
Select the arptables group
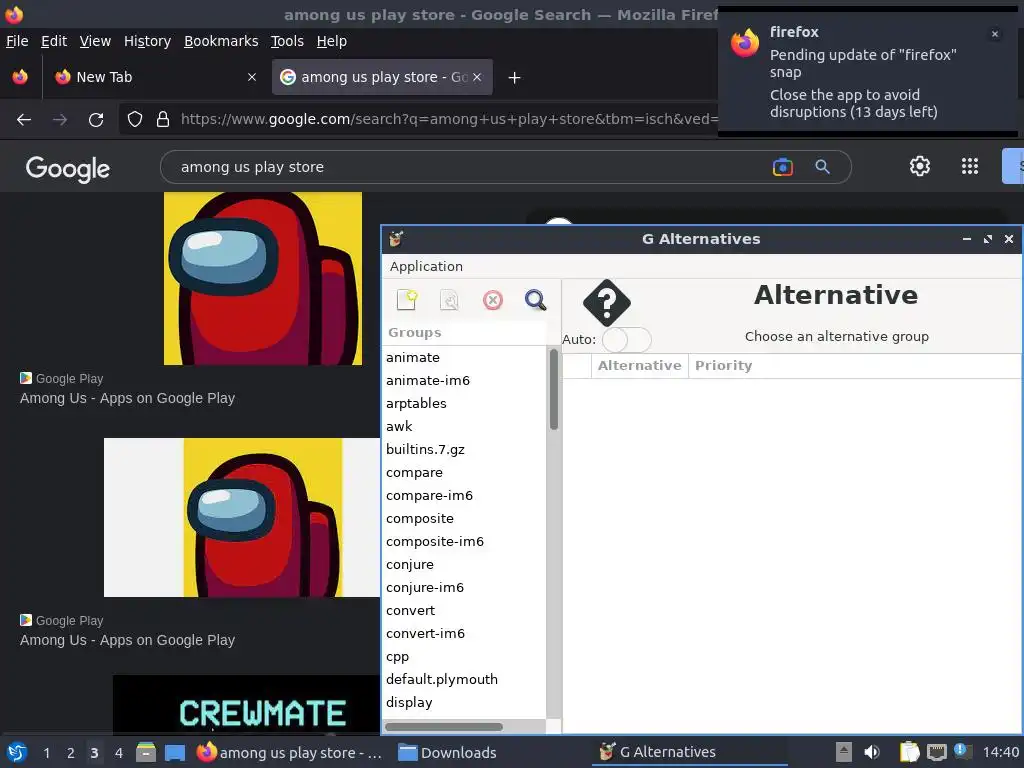pos(416,403)
